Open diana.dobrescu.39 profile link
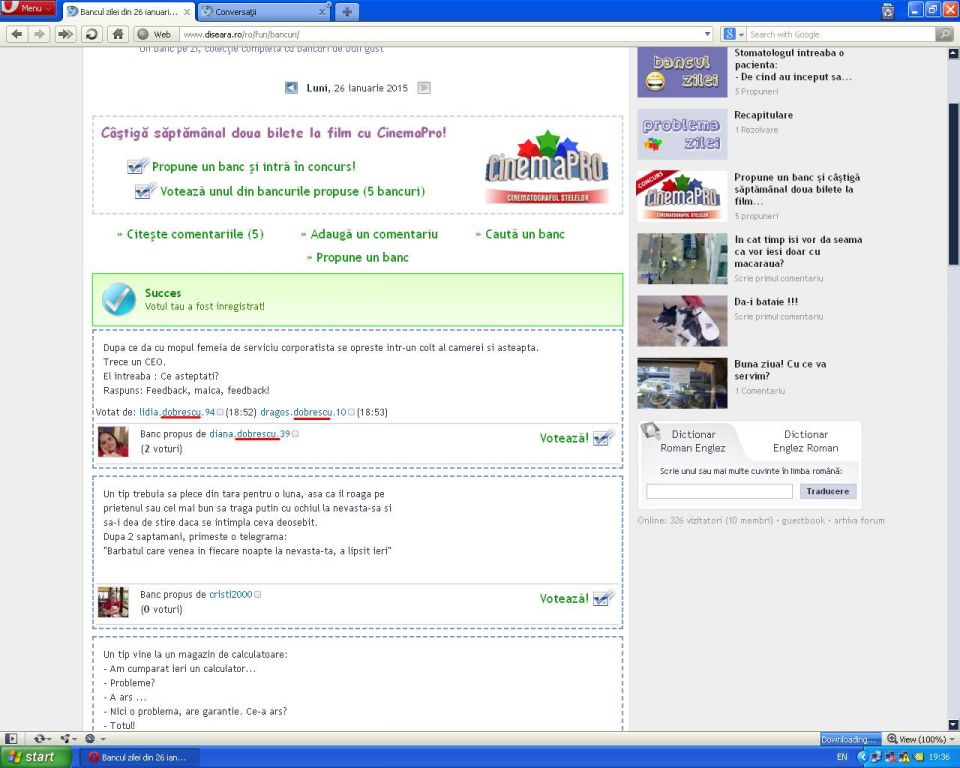This screenshot has width=960, height=768. click(250, 434)
